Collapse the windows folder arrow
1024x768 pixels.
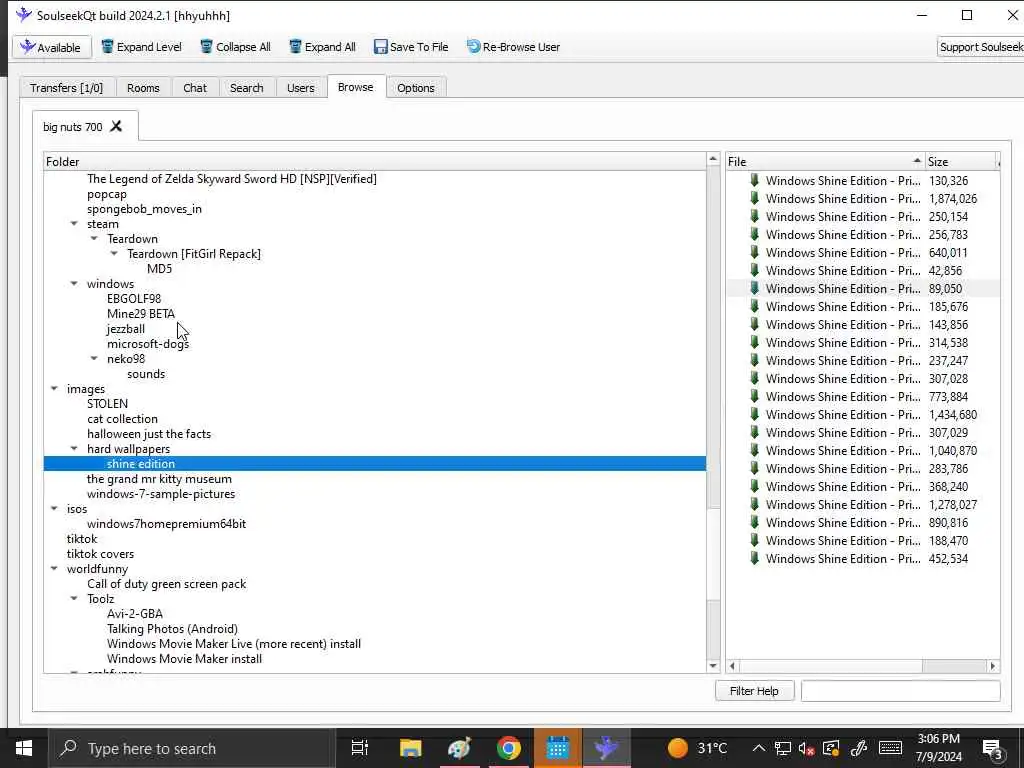[x=74, y=283]
